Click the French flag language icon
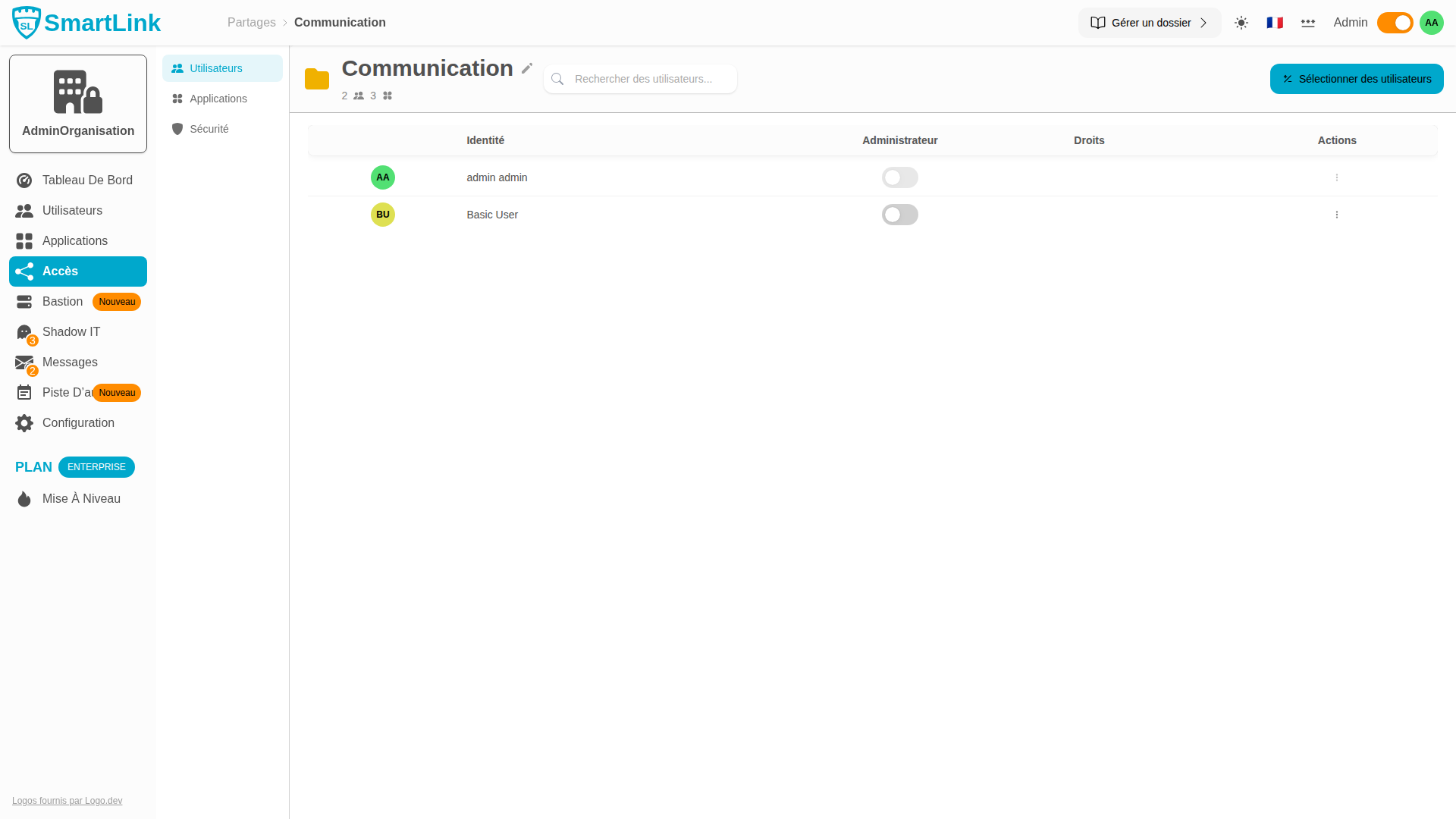The image size is (1456, 819). tap(1275, 23)
